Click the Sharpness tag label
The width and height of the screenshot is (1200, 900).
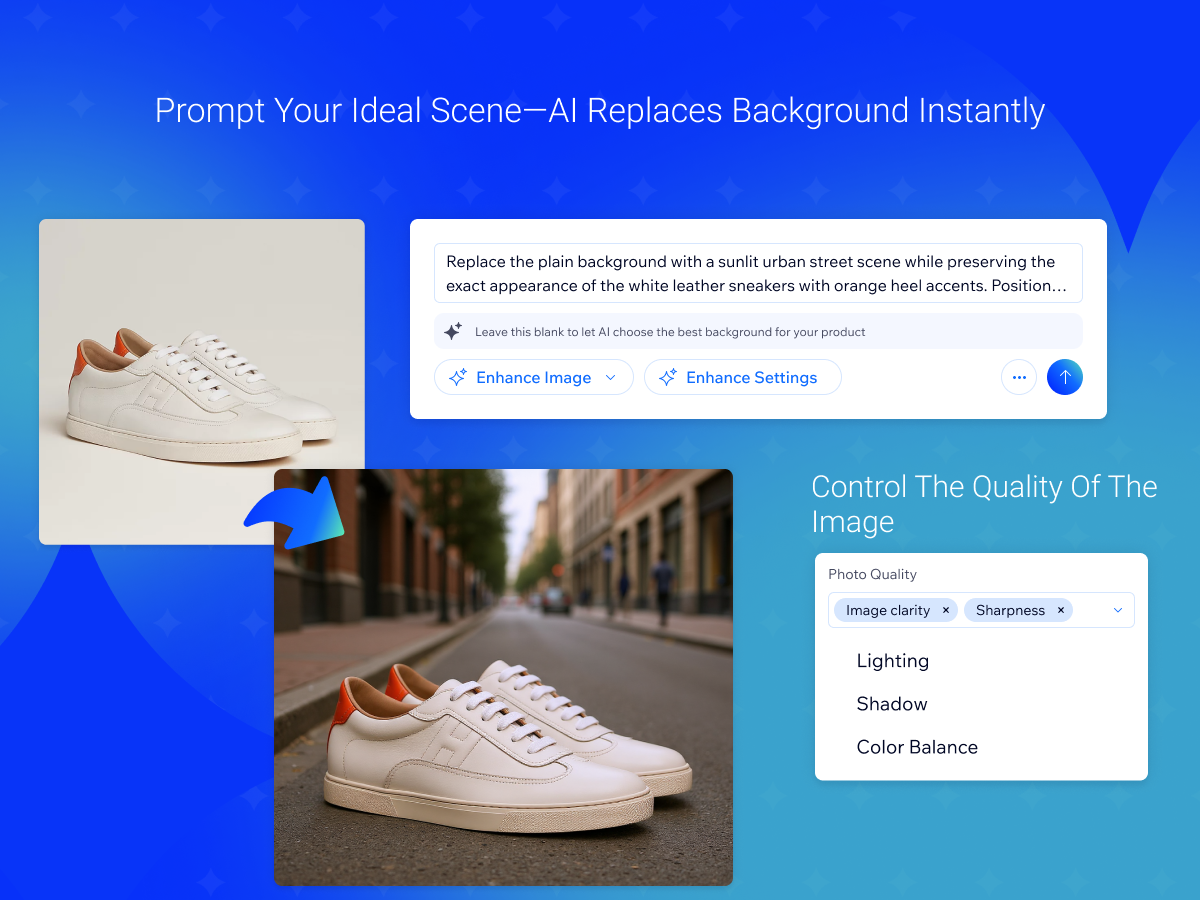tap(1010, 610)
